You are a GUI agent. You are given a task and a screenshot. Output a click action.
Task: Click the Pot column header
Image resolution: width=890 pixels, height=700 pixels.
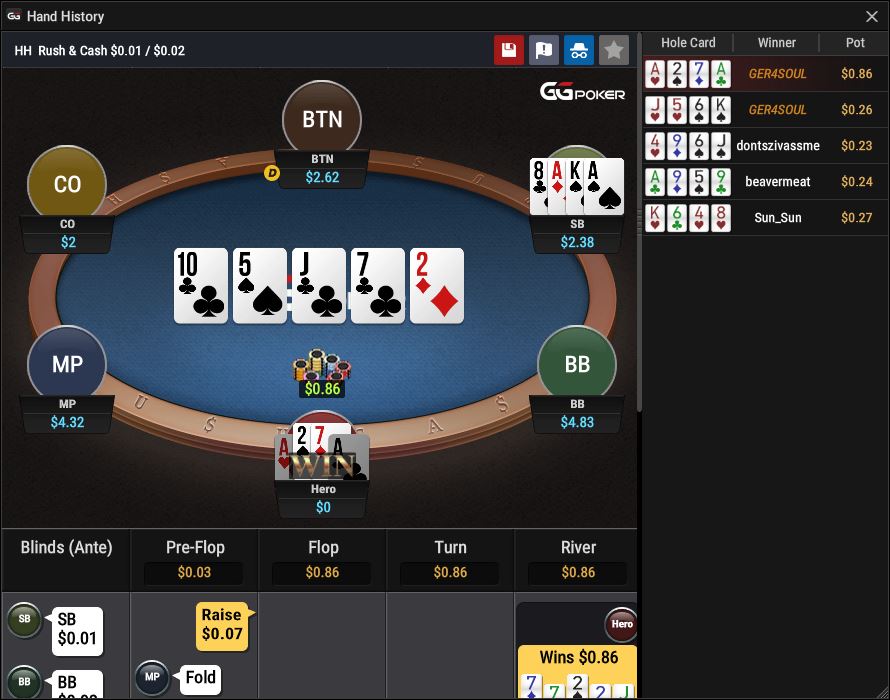tap(854, 43)
